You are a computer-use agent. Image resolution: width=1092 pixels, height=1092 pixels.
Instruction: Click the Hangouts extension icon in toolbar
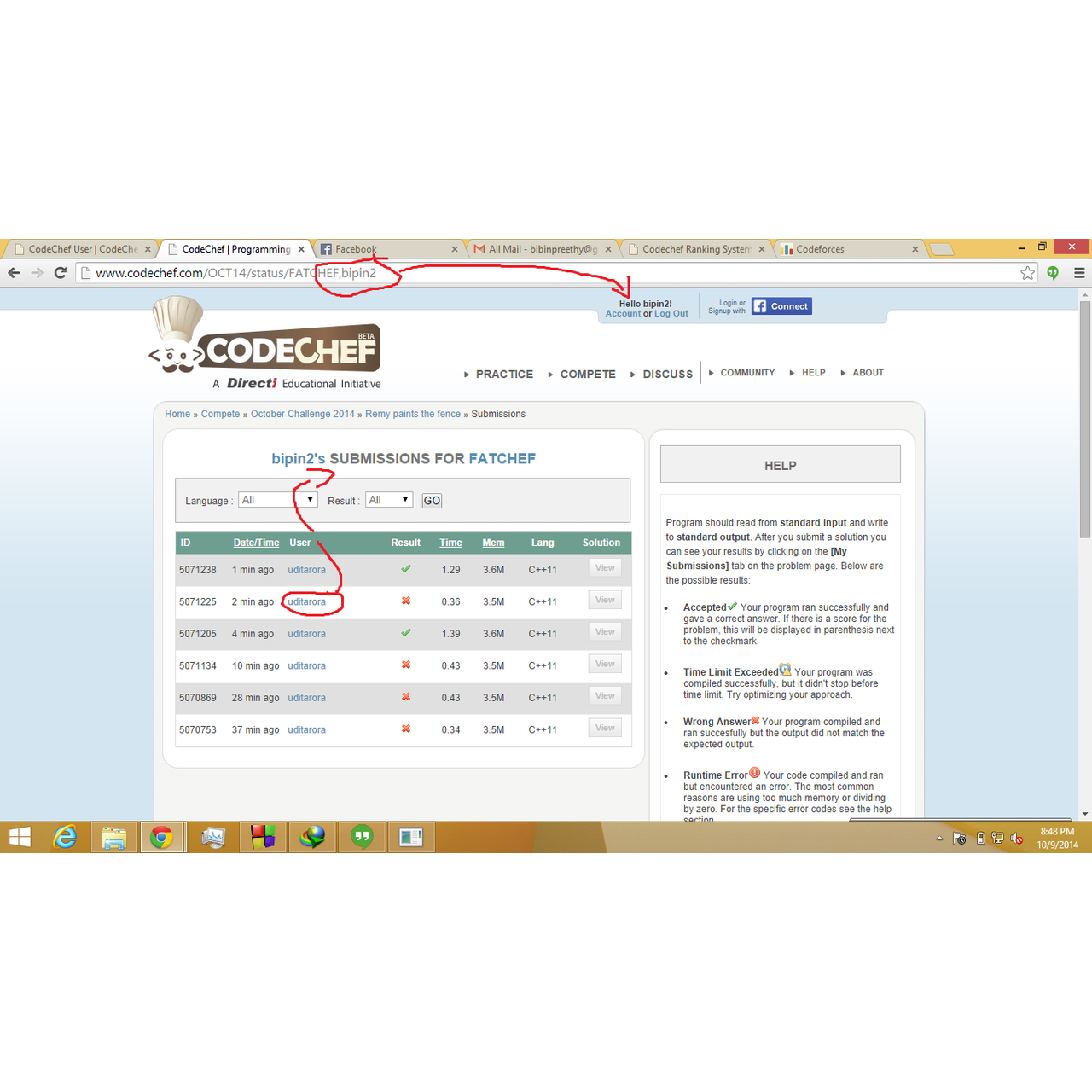coord(1054,273)
